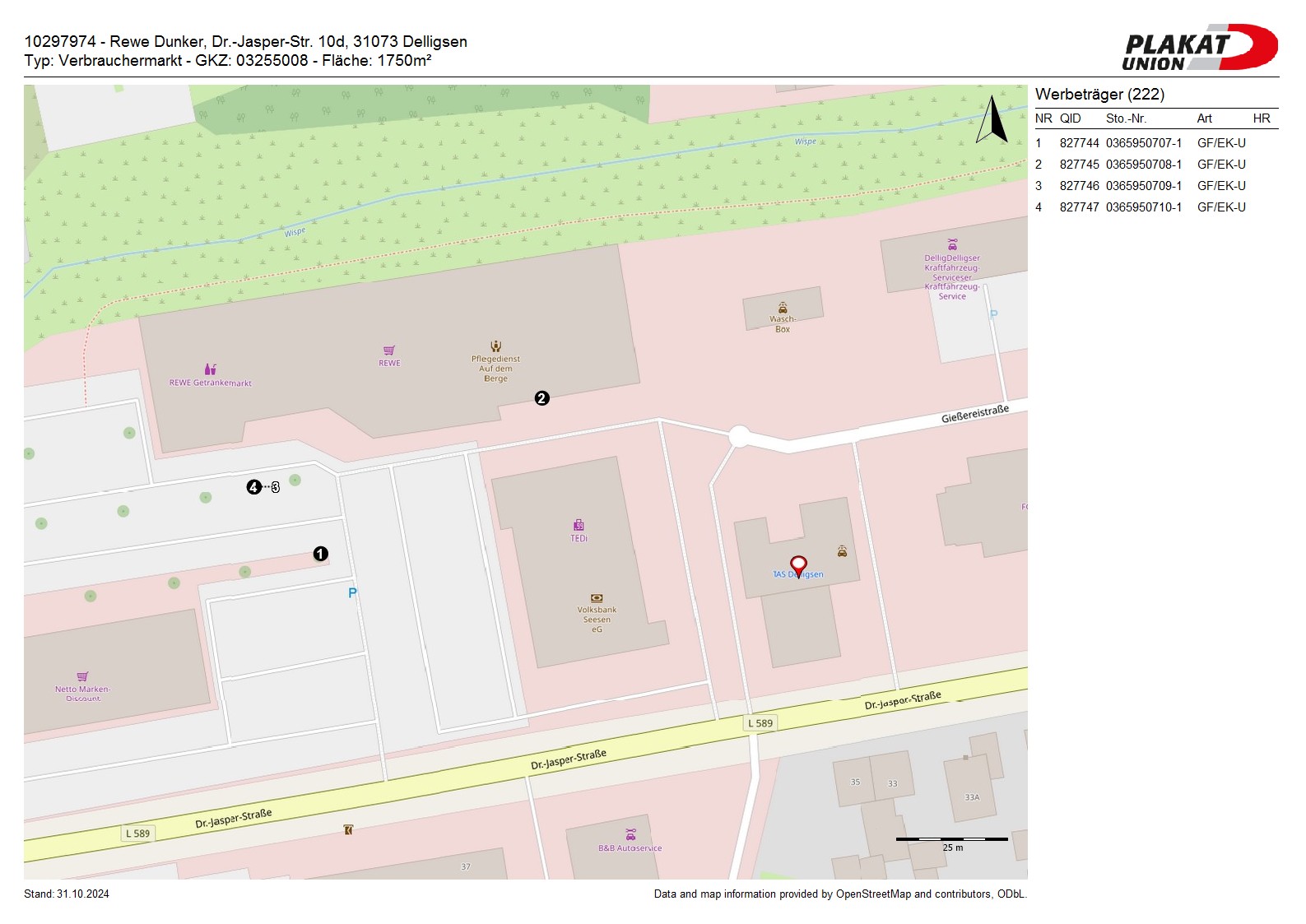Click the Pflegedienst Auf dem Berge icon
Screen dimensions: 1306x924
pos(495,346)
